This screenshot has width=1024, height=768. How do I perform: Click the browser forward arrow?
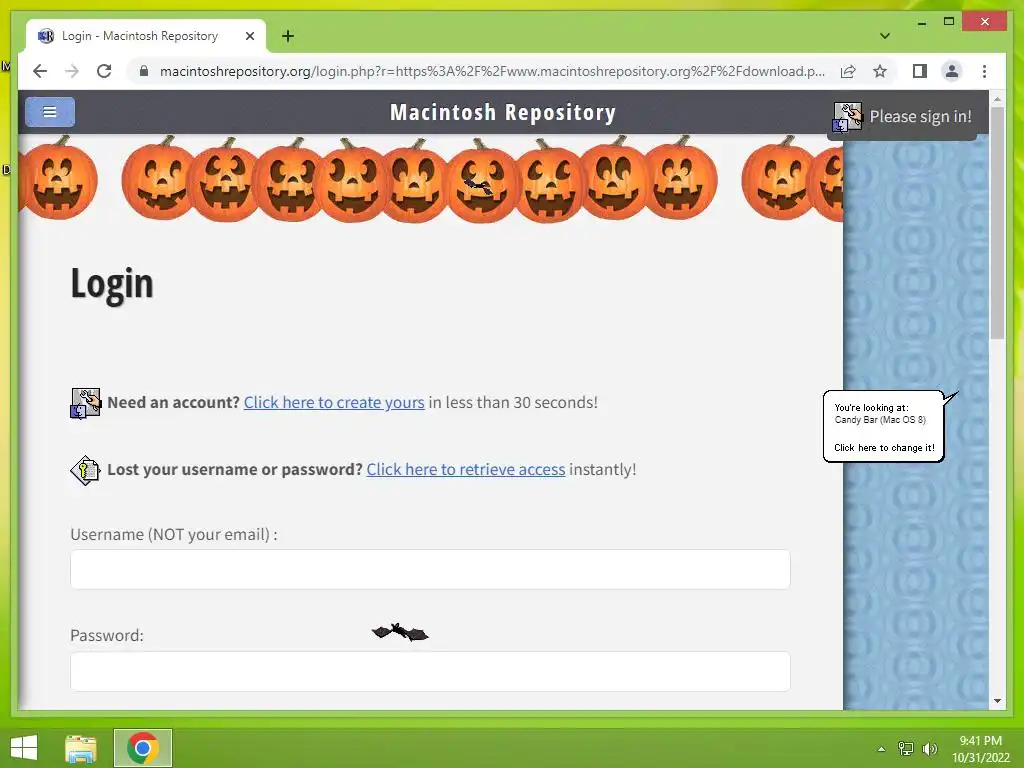(x=72, y=71)
